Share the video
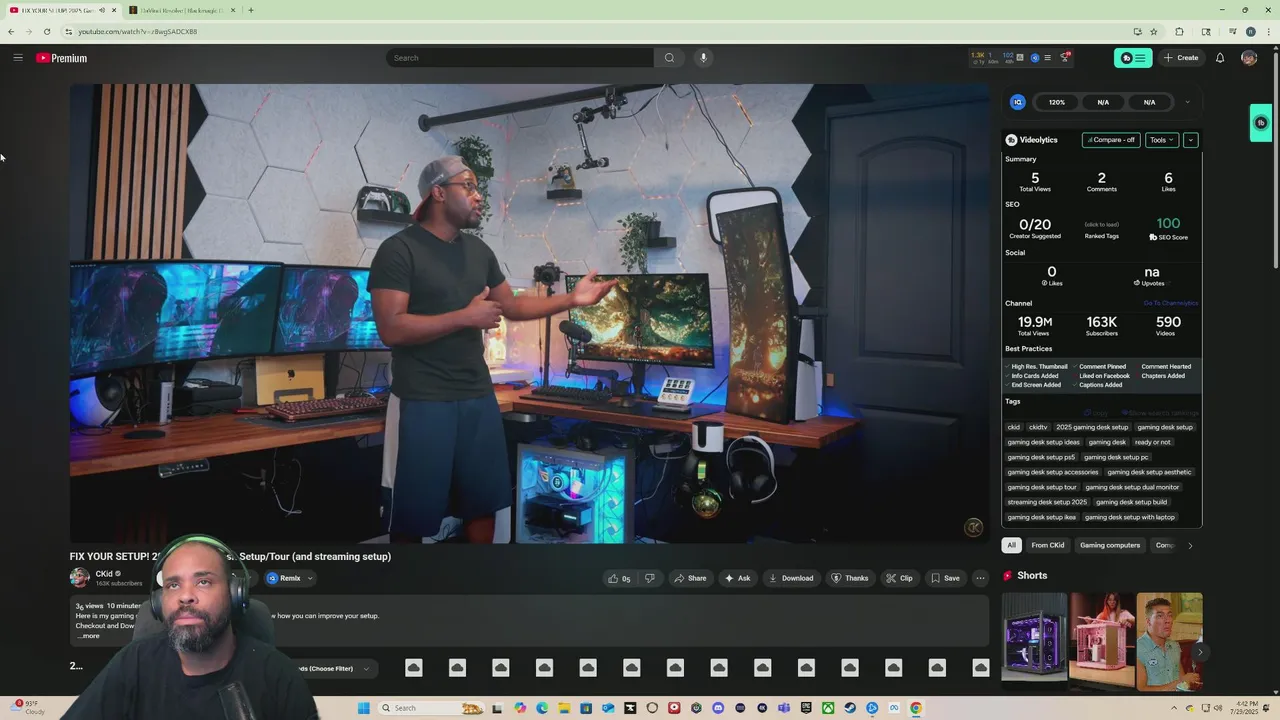Image resolution: width=1280 pixels, height=720 pixels. (x=690, y=578)
